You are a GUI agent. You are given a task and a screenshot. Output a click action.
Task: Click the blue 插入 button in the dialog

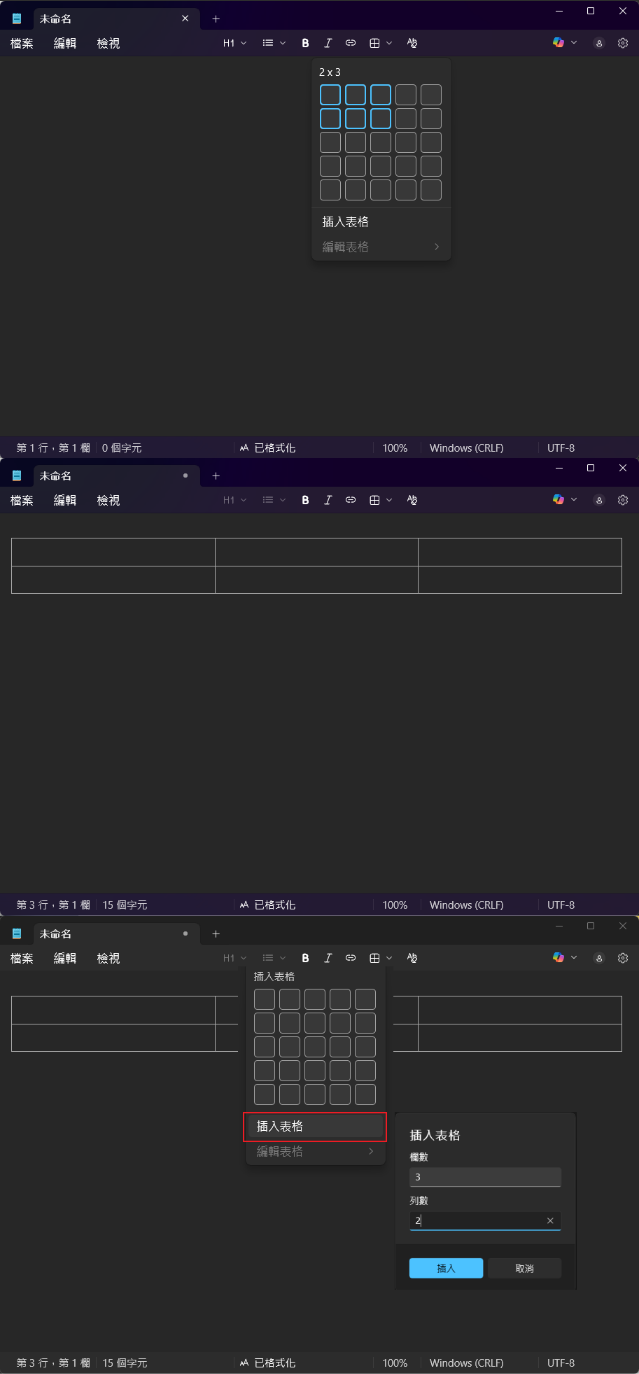pos(446,1268)
